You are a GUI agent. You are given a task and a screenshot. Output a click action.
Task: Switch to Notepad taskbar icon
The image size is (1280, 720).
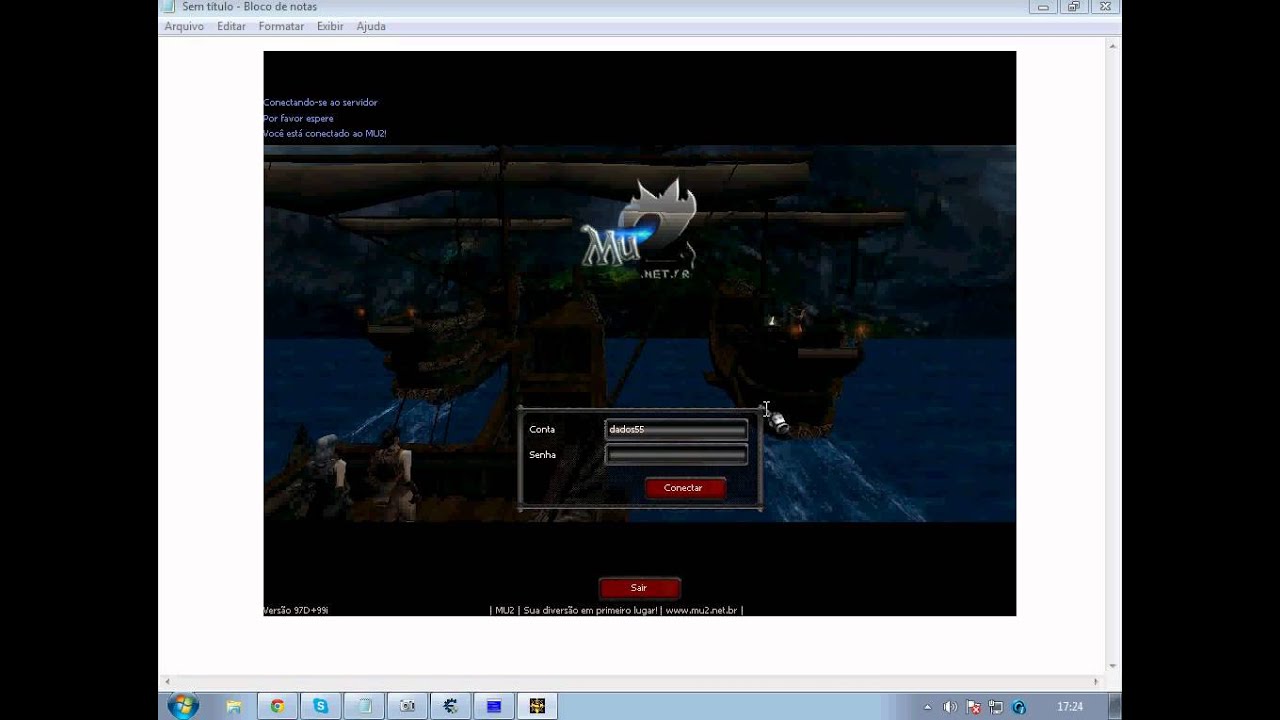(x=365, y=706)
